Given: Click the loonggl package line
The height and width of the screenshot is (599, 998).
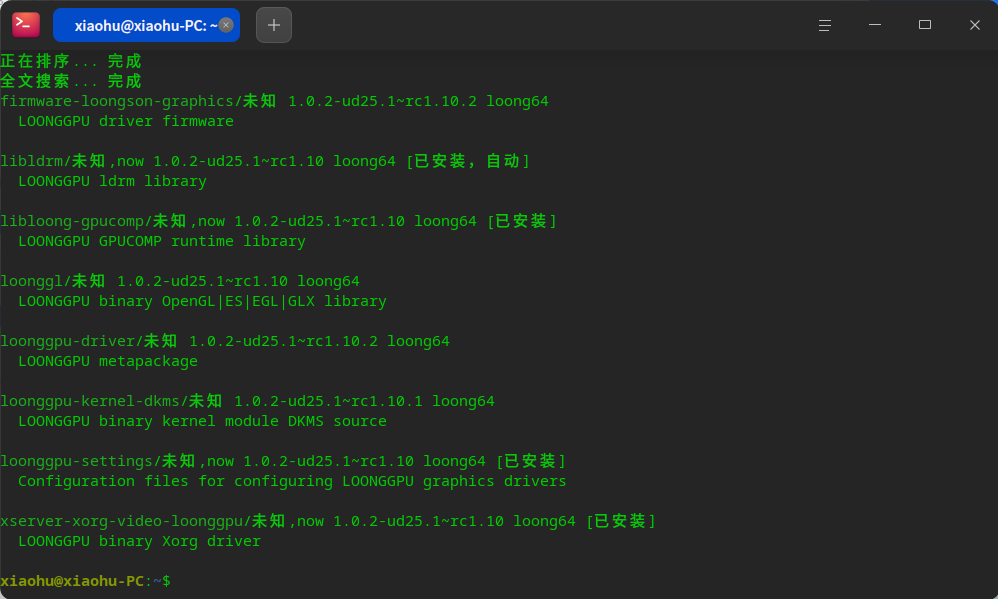Looking at the screenshot, I should (180, 281).
